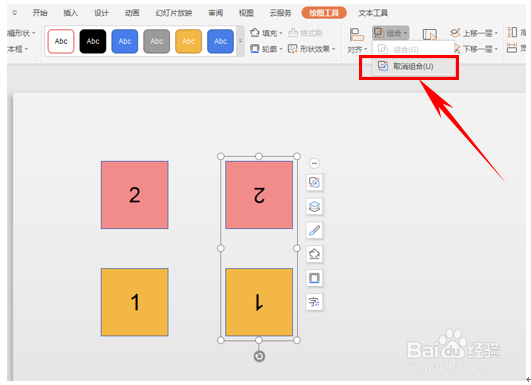
Task: Select the upright yellow square labeled 1
Action: pos(134,302)
